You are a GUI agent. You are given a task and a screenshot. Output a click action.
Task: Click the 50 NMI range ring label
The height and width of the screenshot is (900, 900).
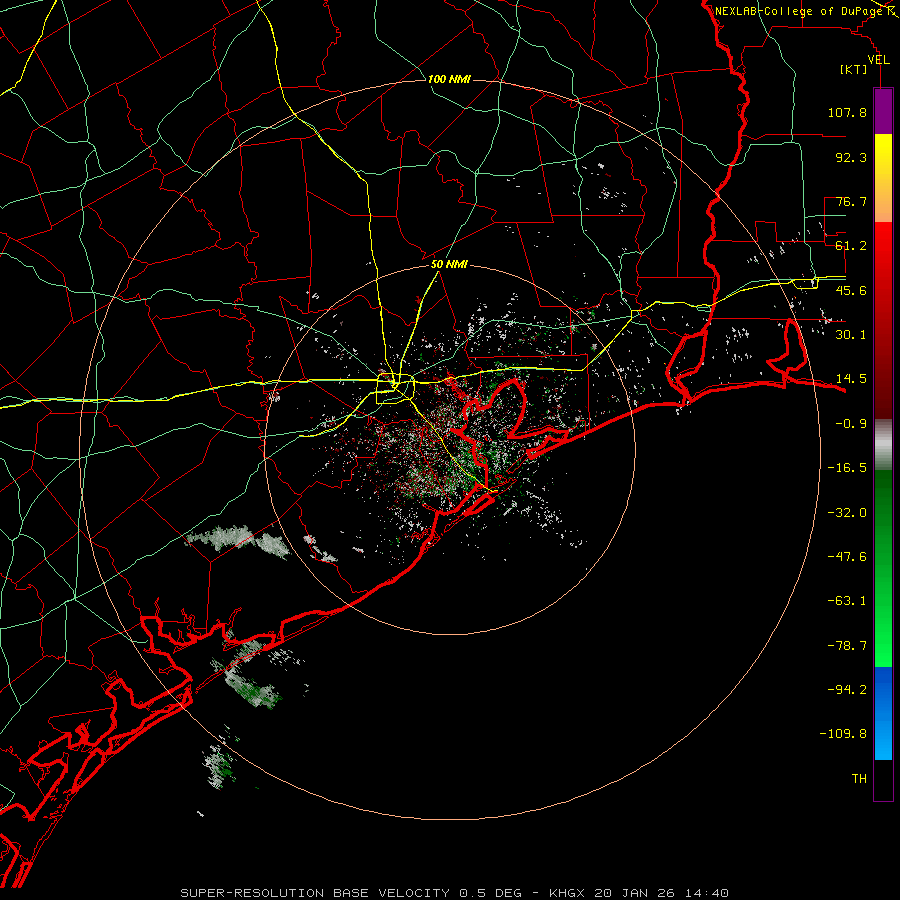(449, 265)
